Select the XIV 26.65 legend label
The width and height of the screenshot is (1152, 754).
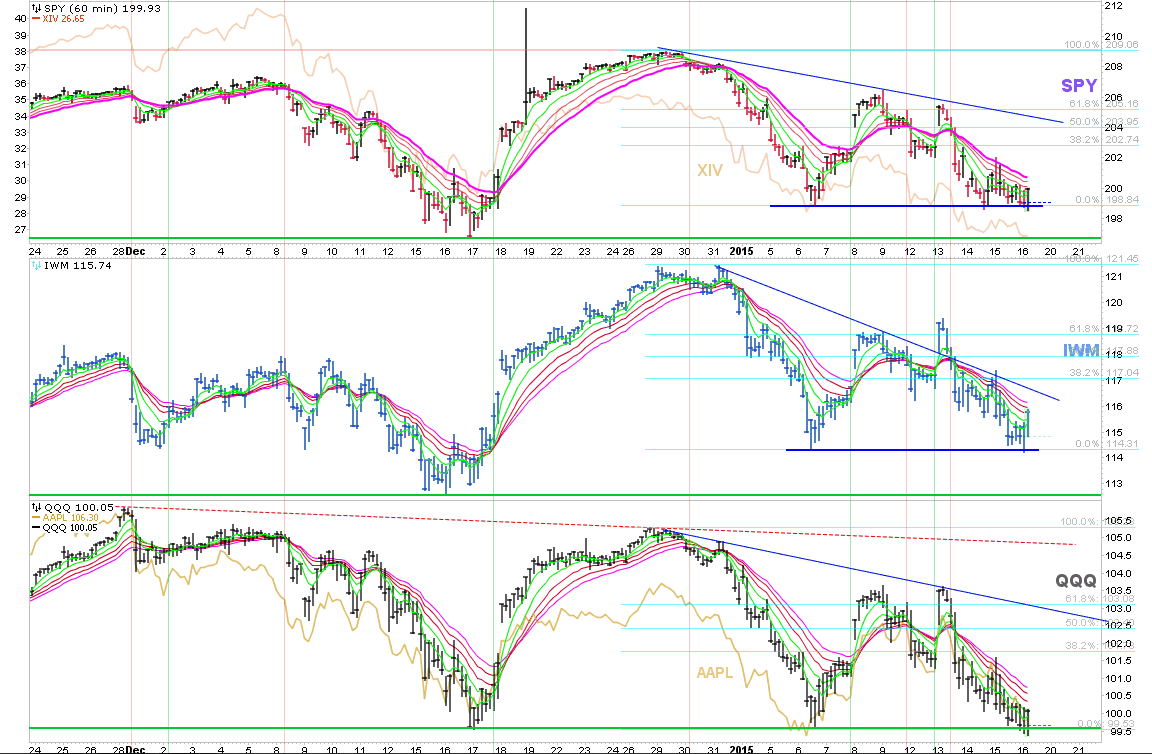[x=63, y=18]
